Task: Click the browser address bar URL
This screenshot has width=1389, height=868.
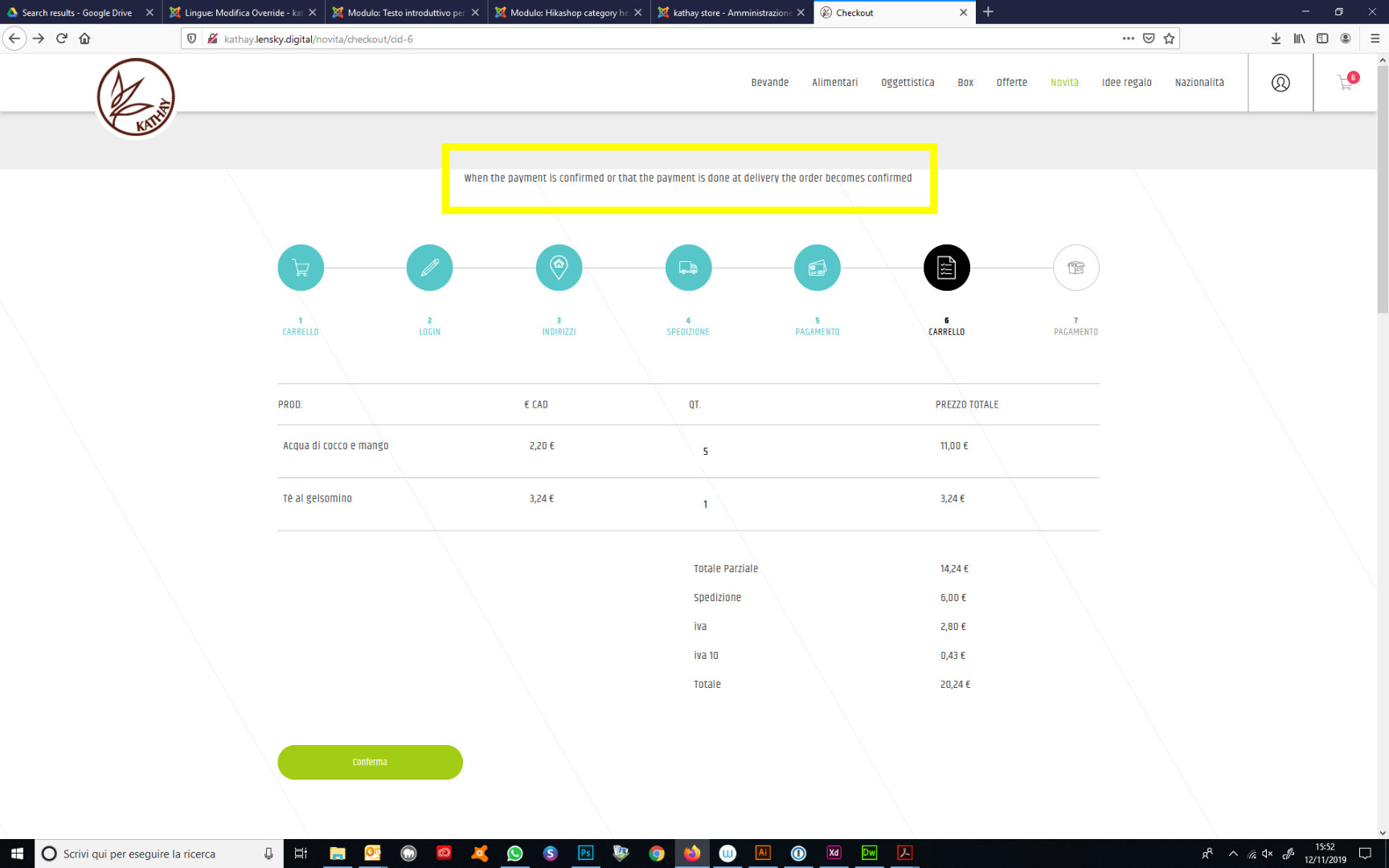Action: (318, 39)
